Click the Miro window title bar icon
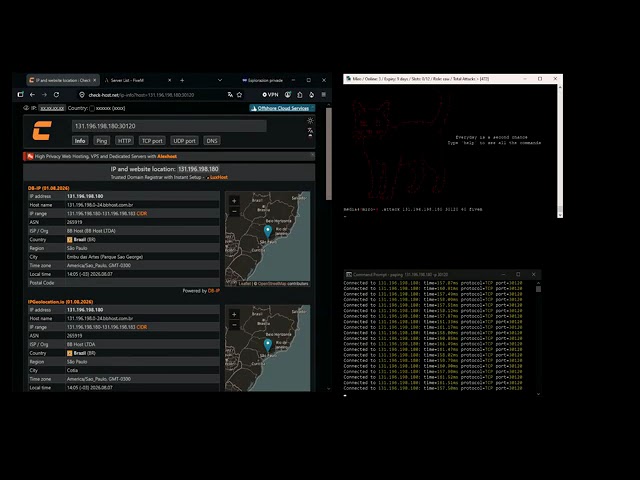This screenshot has width=640, height=480. pyautogui.click(x=348, y=78)
